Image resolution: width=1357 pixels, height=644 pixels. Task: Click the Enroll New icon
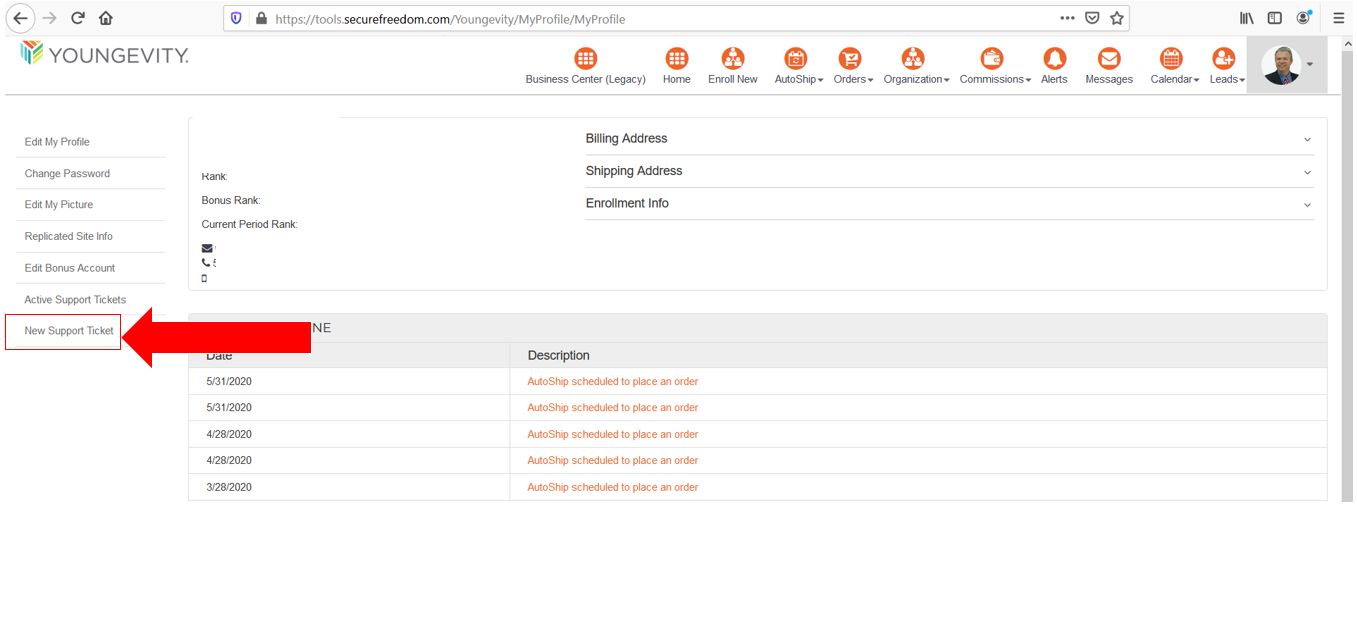click(733, 59)
